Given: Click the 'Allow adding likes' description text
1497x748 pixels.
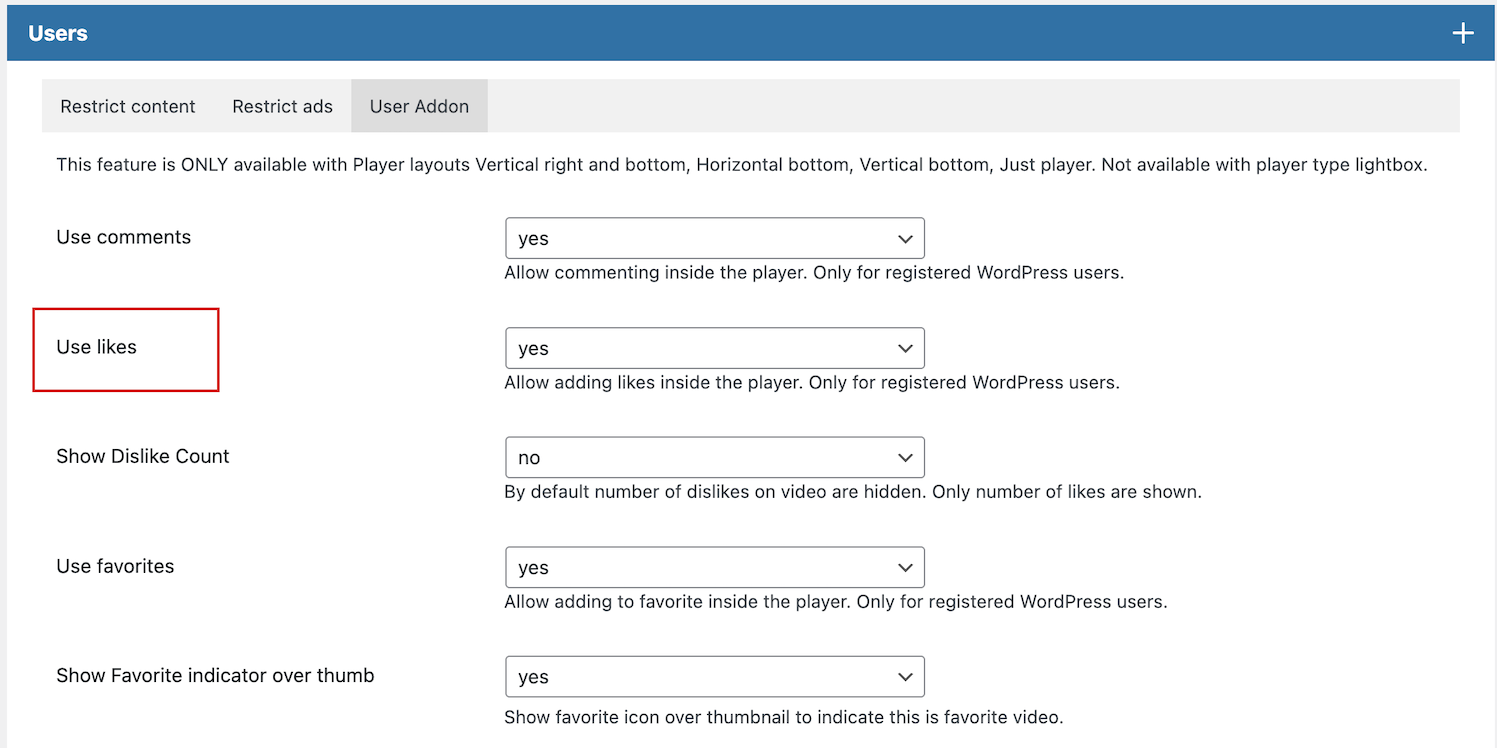Looking at the screenshot, I should (811, 382).
